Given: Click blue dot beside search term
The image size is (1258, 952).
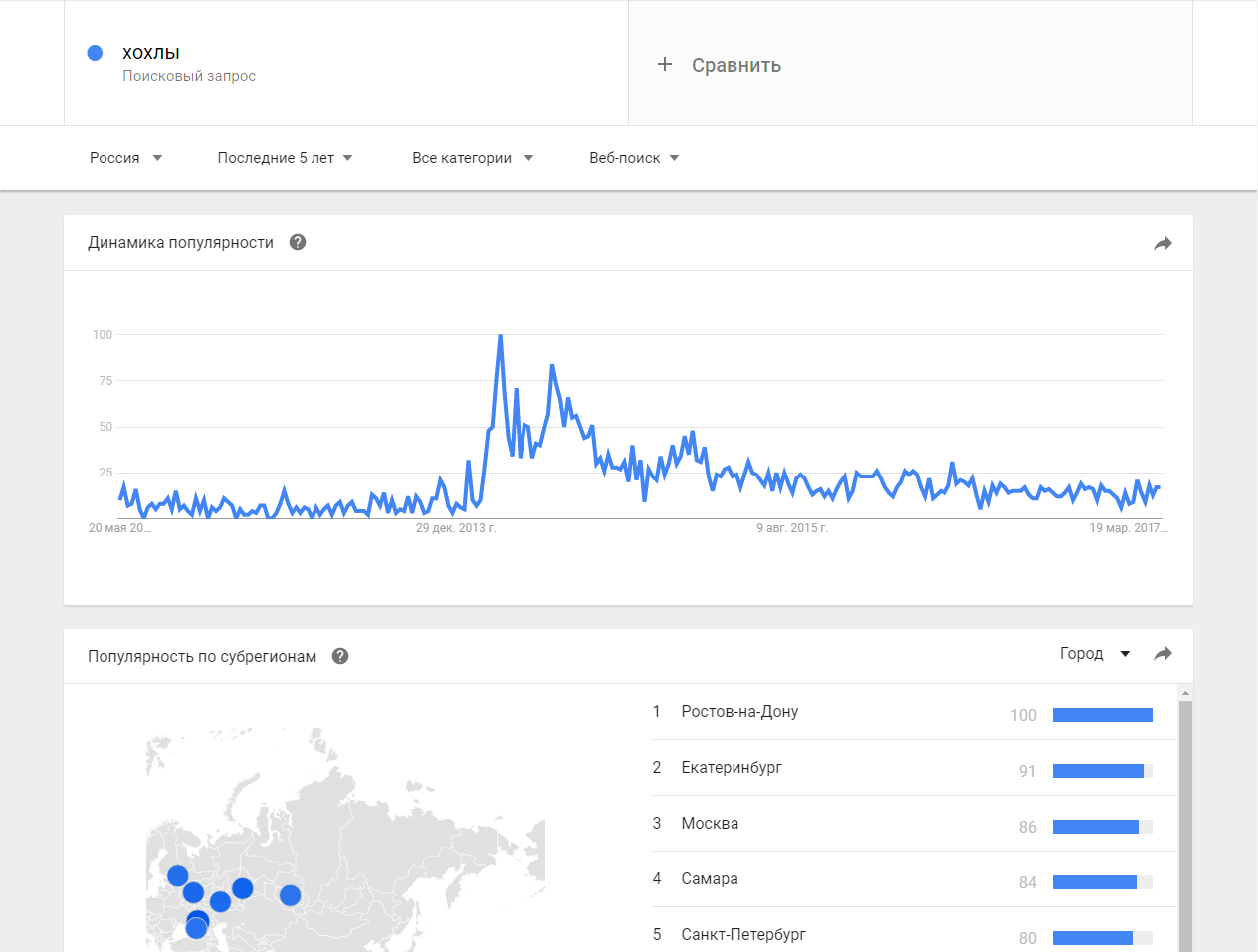Looking at the screenshot, I should pos(96,53).
